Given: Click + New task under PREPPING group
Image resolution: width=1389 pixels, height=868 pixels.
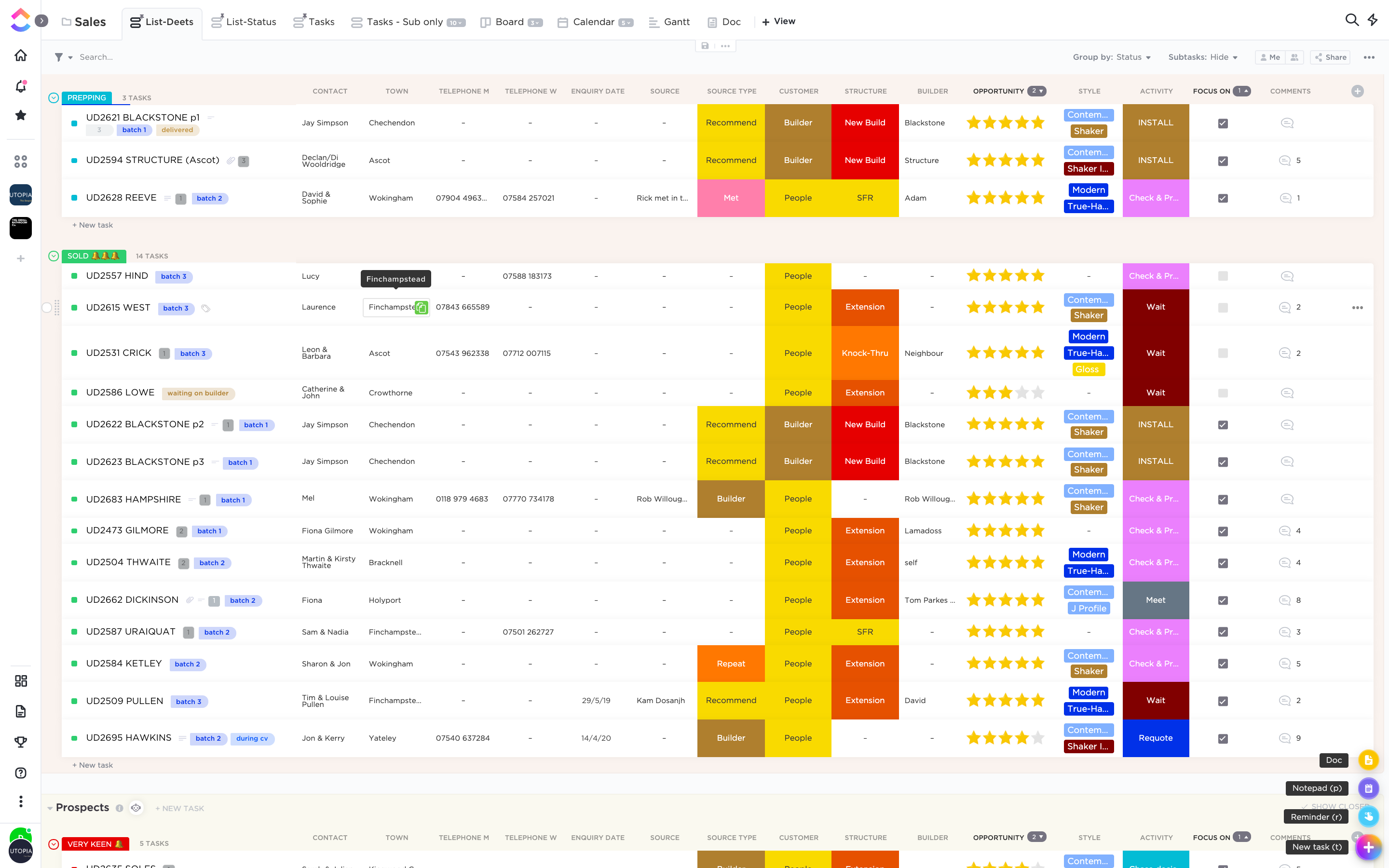Looking at the screenshot, I should [x=93, y=225].
